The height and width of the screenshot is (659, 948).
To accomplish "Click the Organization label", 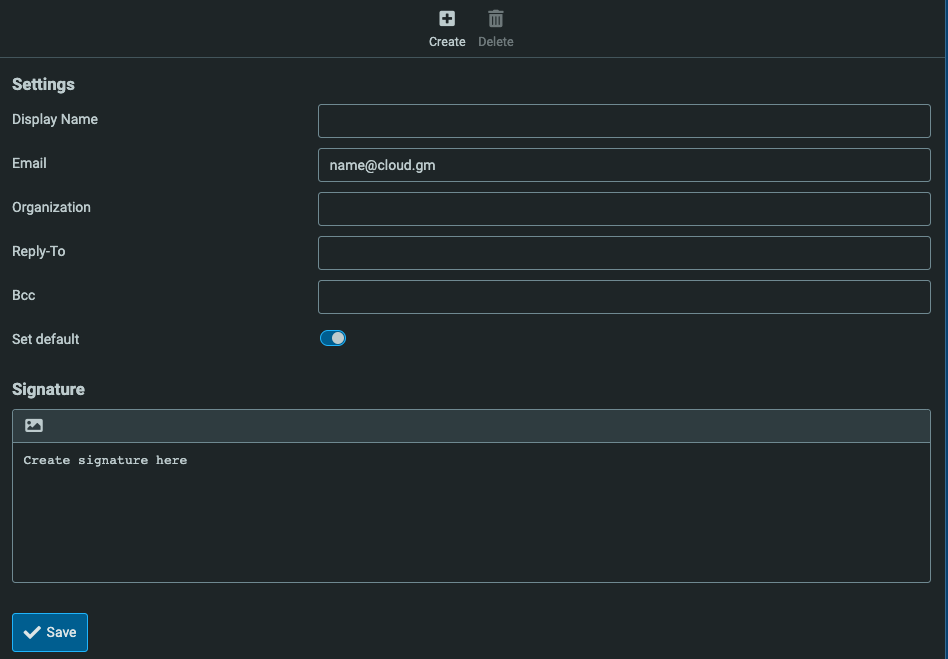I will [51, 207].
